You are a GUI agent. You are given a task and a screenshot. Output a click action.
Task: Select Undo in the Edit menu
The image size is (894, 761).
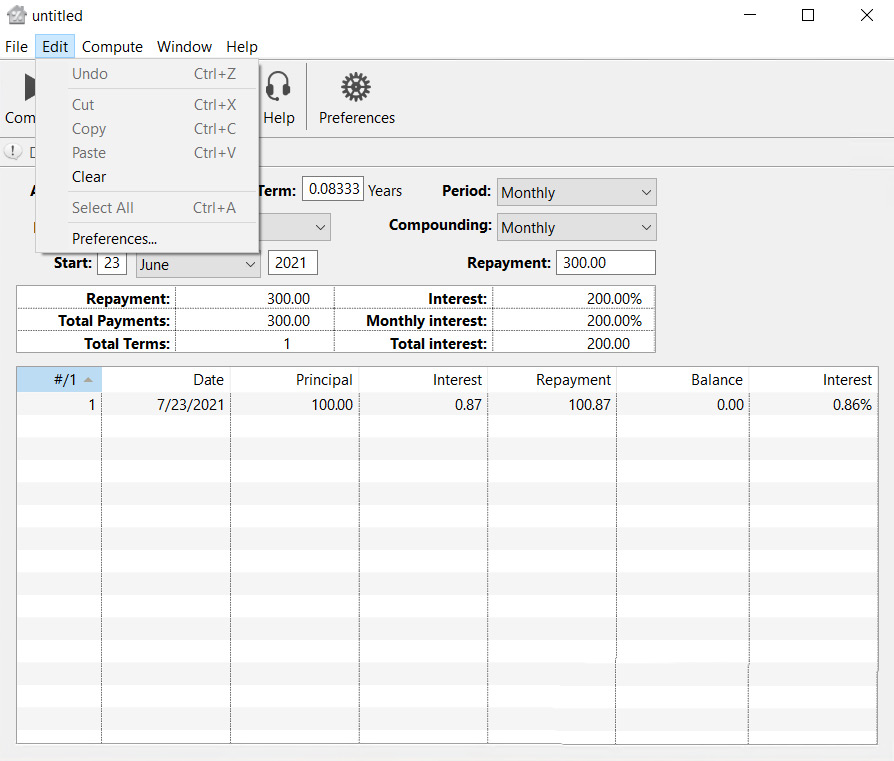point(147,74)
